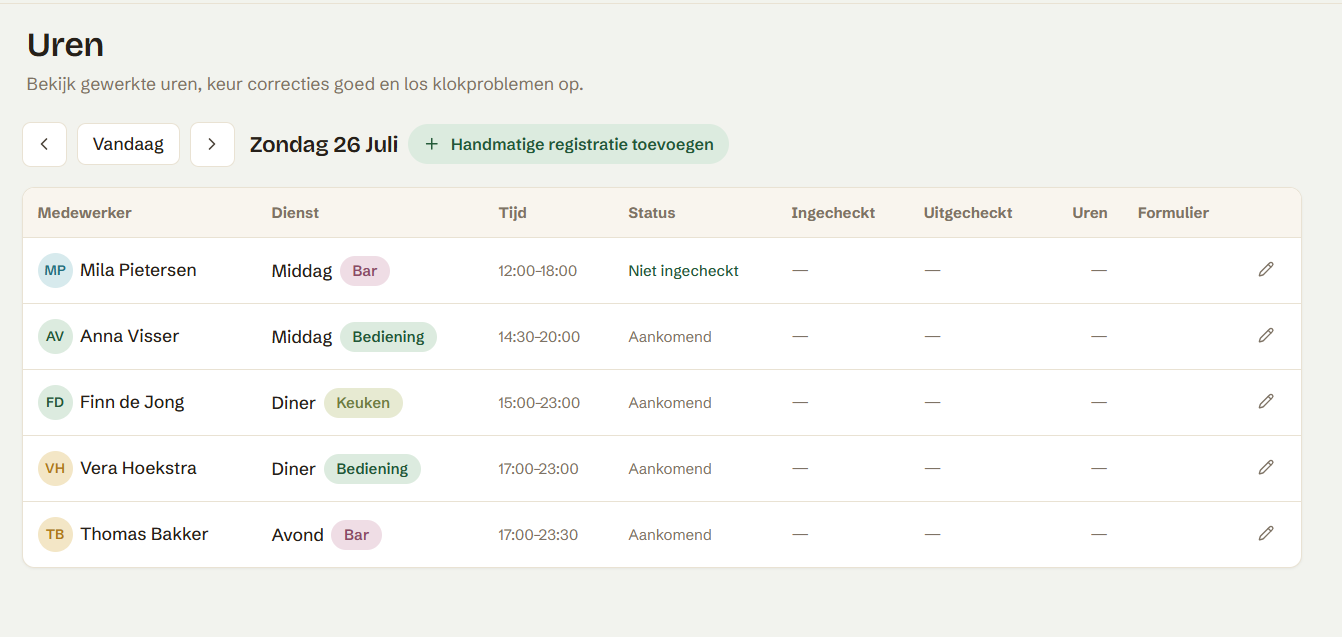Click the Keuken tag on Finn de Jong's row

363,403
